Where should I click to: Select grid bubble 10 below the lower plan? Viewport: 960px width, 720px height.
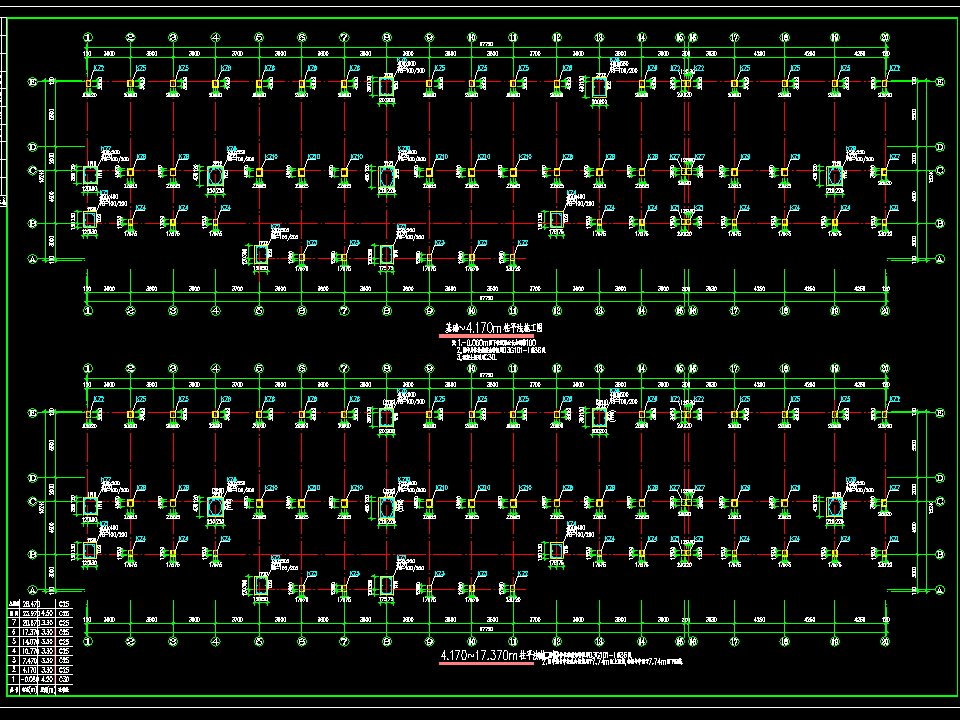click(472, 641)
